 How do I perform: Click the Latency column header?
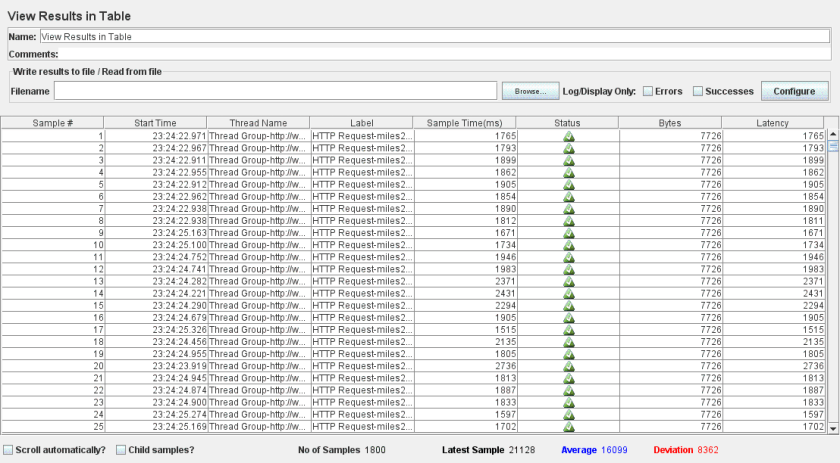point(774,122)
